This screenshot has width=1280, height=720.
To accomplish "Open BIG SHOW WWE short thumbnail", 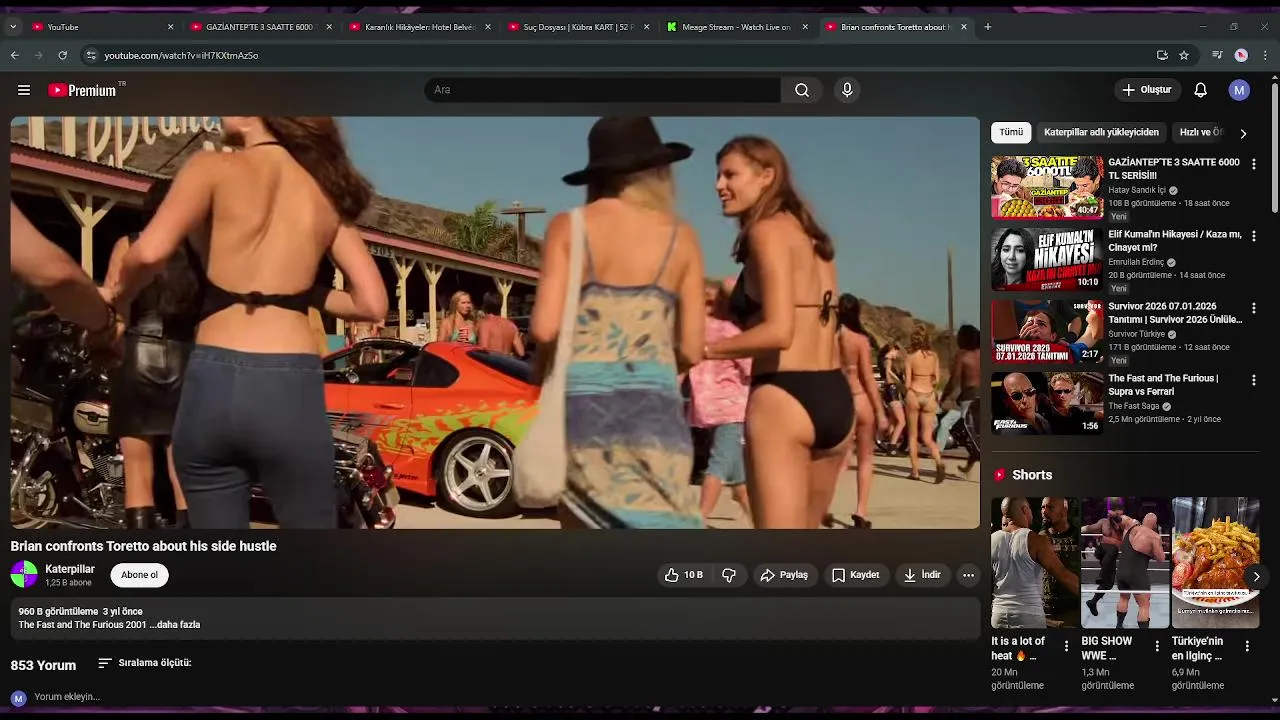I will pyautogui.click(x=1125, y=562).
